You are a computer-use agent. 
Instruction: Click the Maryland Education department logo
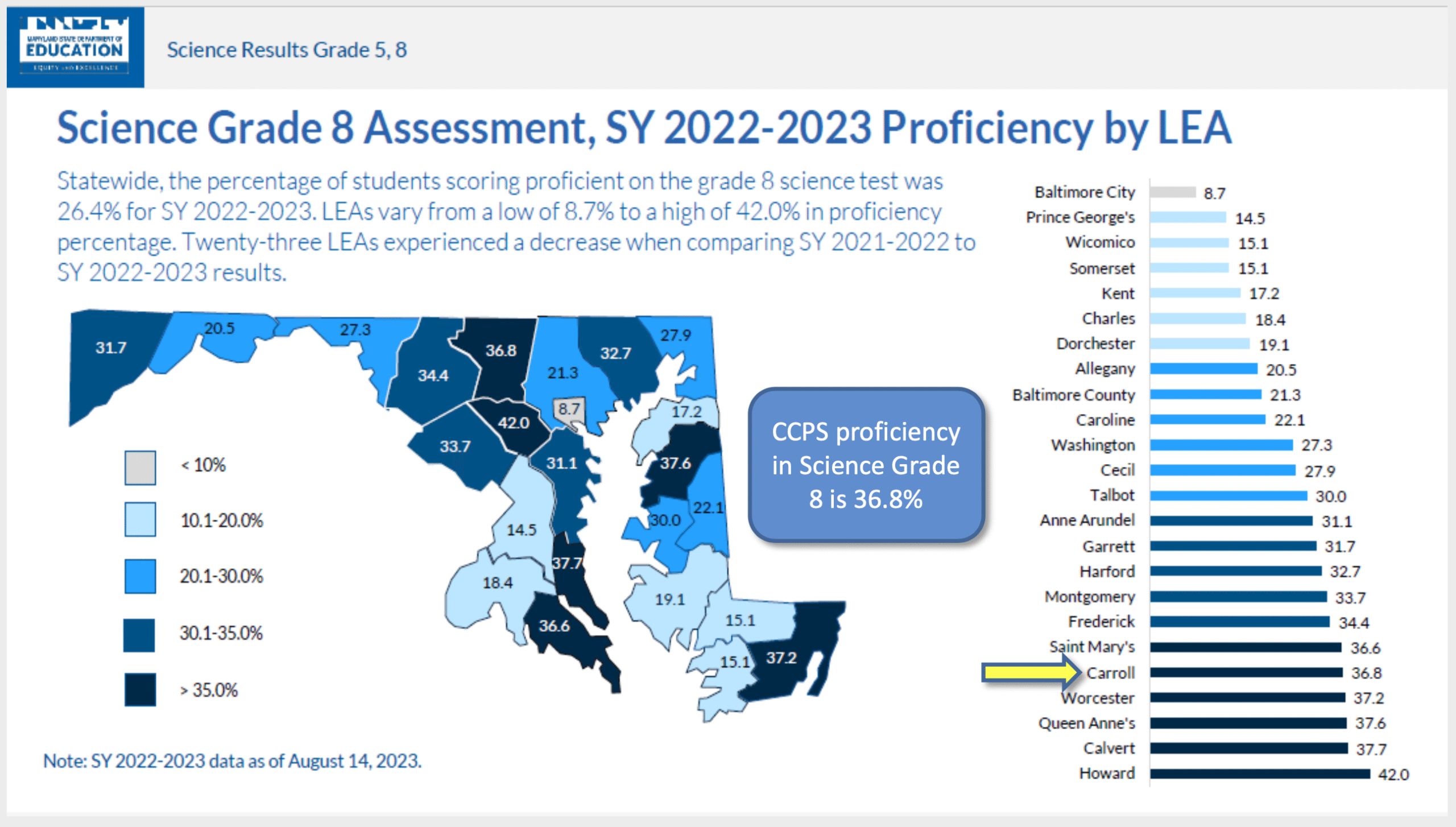[75, 47]
